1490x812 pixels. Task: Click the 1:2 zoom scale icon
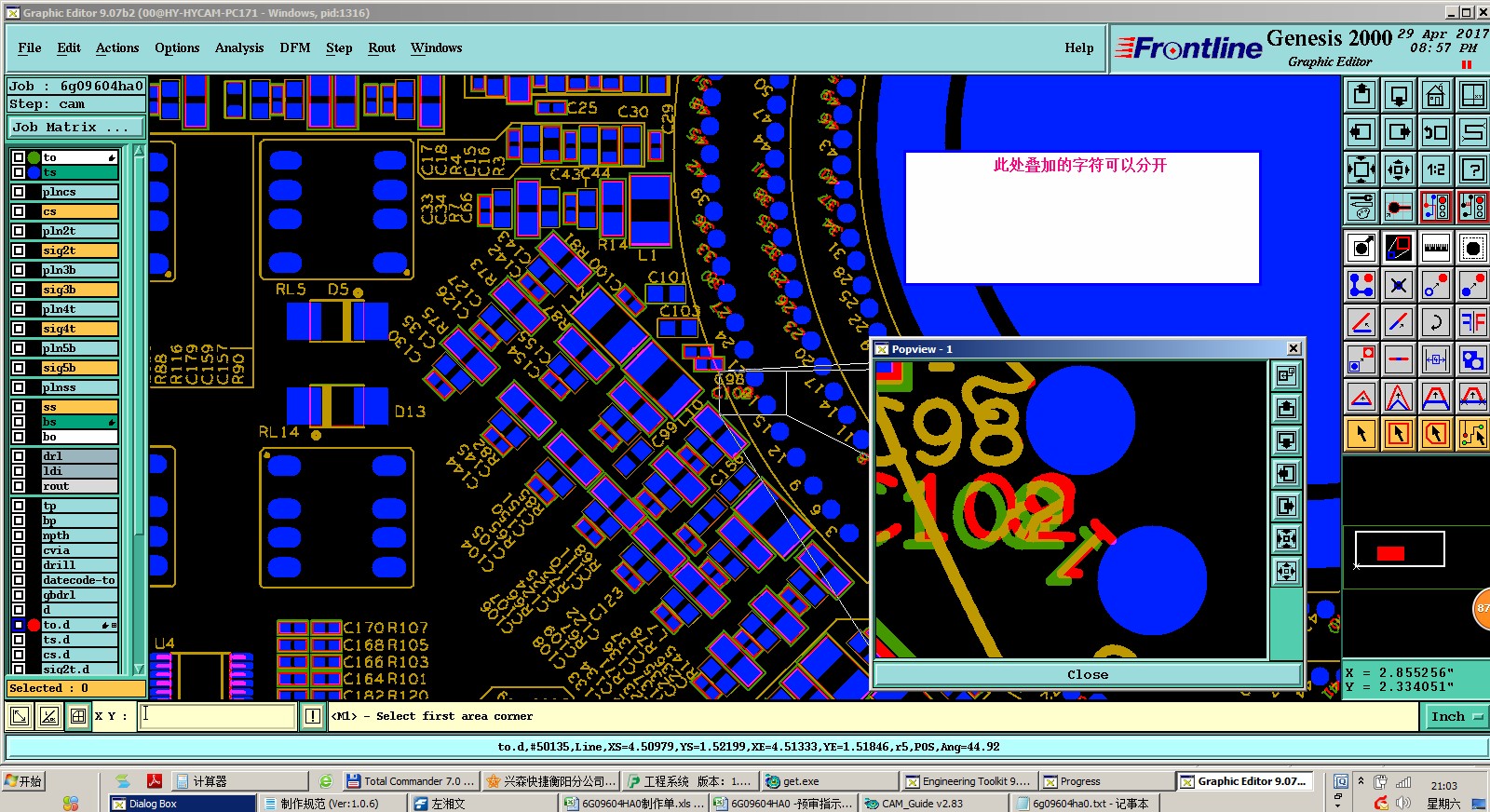pyautogui.click(x=1436, y=169)
